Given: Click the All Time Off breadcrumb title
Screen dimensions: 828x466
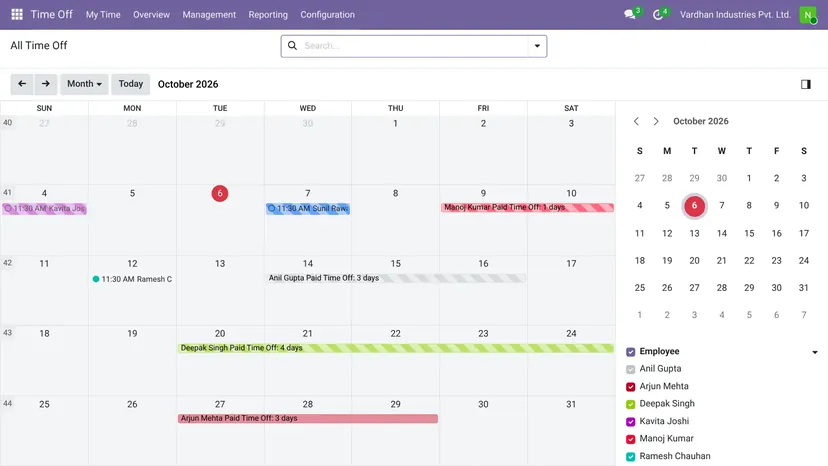Looking at the screenshot, I should coord(39,45).
